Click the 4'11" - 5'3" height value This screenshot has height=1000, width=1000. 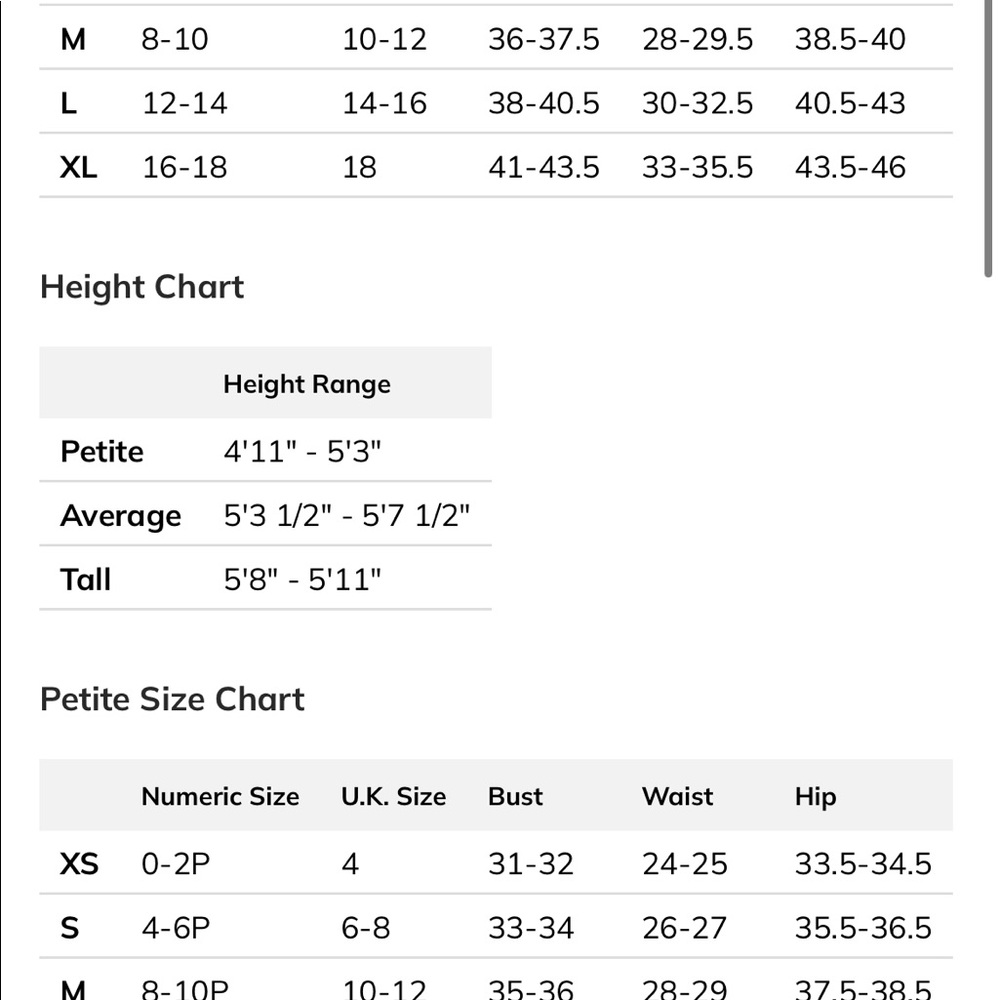pyautogui.click(x=302, y=452)
